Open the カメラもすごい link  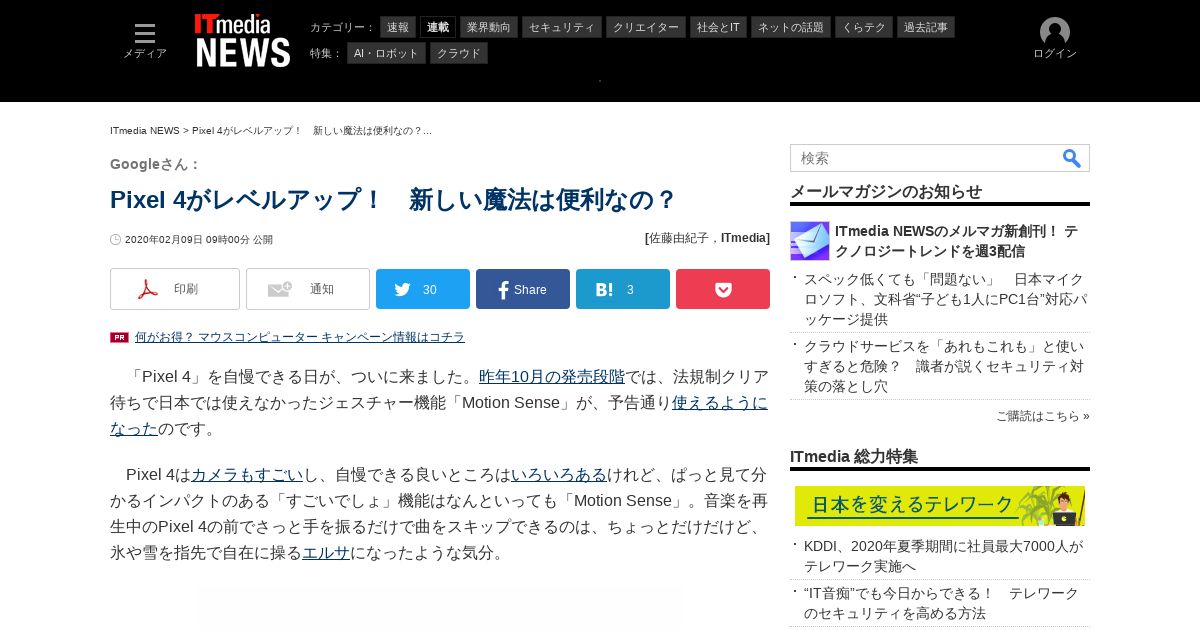pos(247,475)
